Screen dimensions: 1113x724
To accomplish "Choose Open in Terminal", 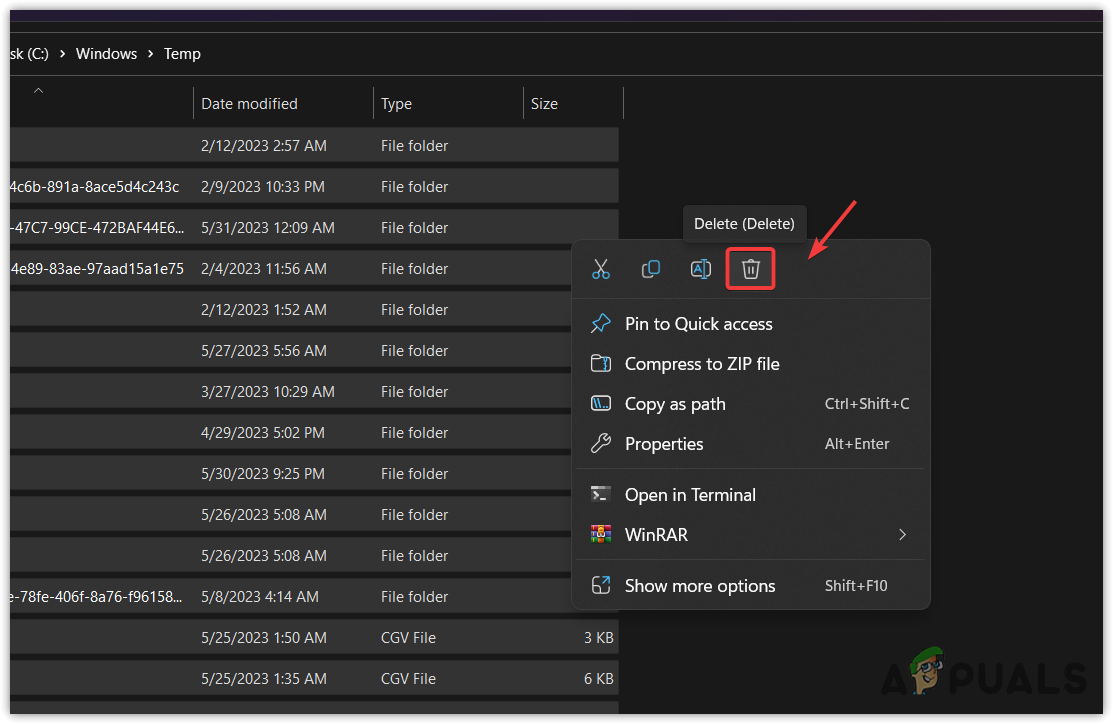I will pyautogui.click(x=750, y=494).
